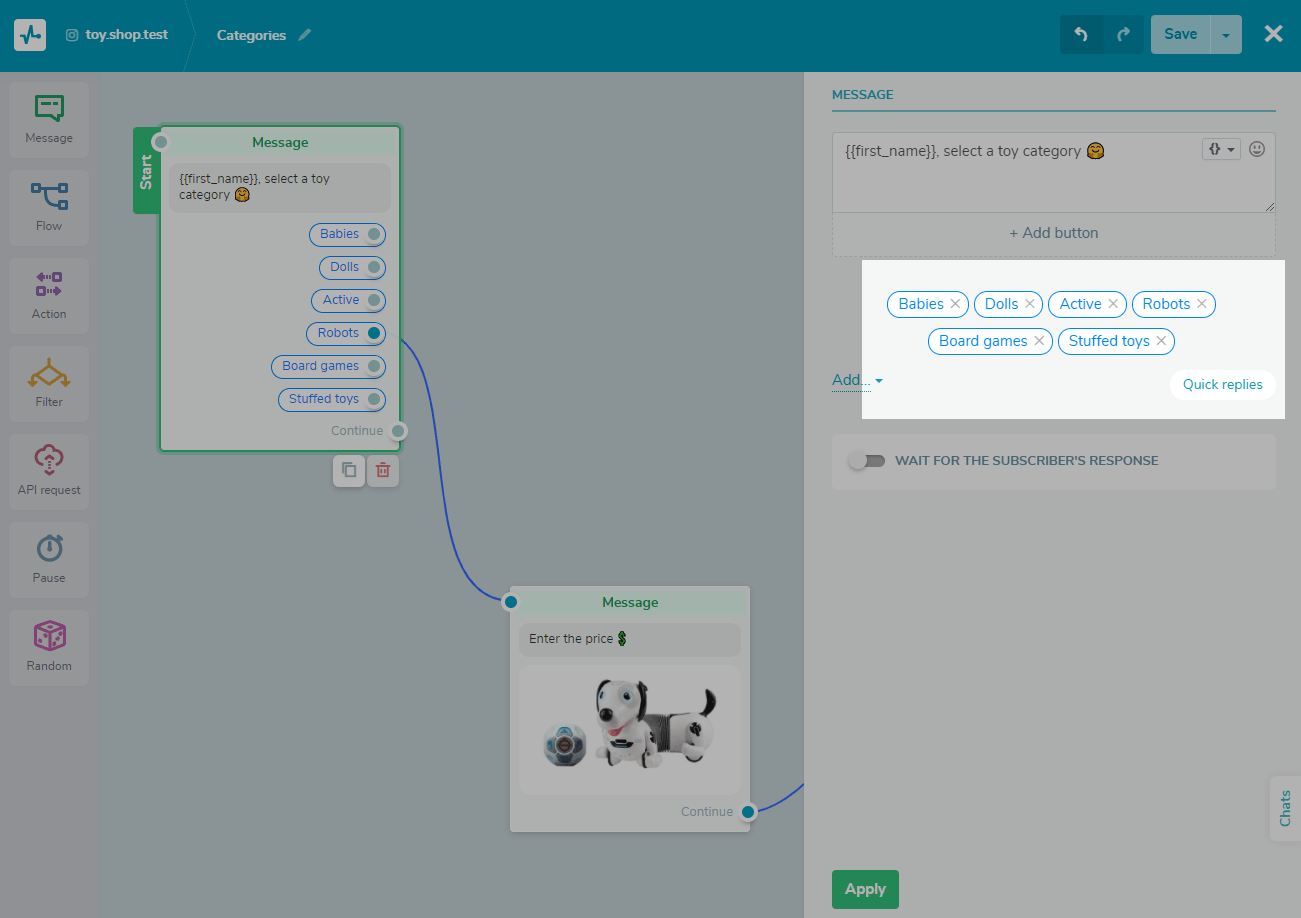Apply the message changes
The width and height of the screenshot is (1301, 918).
865,889
